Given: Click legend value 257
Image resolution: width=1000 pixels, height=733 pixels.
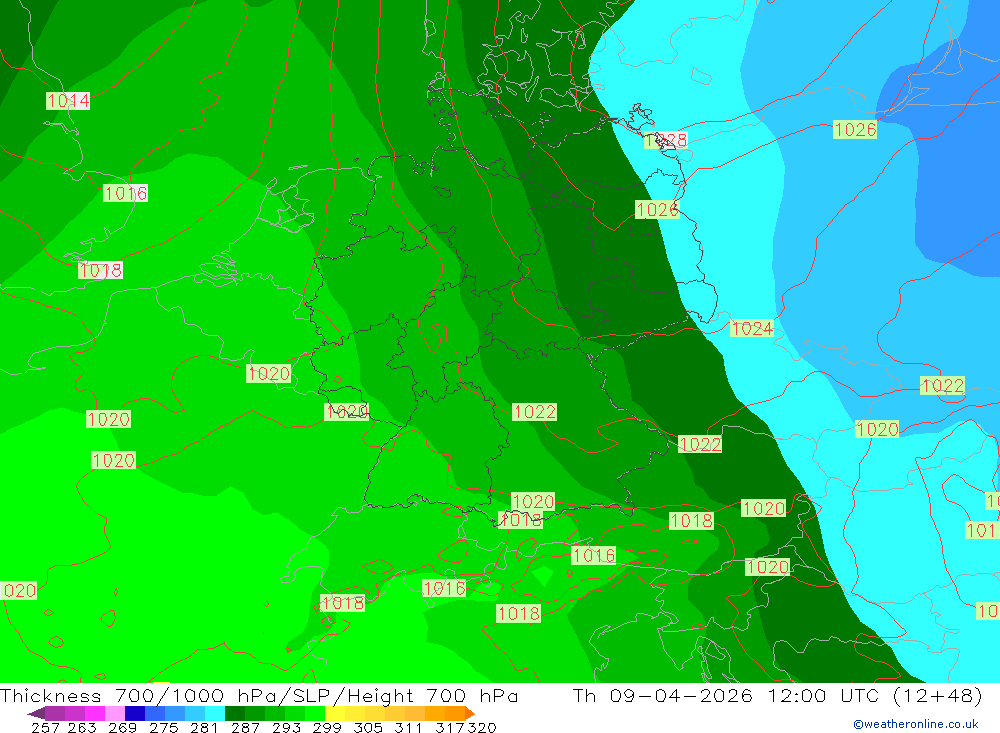Looking at the screenshot, I should click(x=45, y=728).
